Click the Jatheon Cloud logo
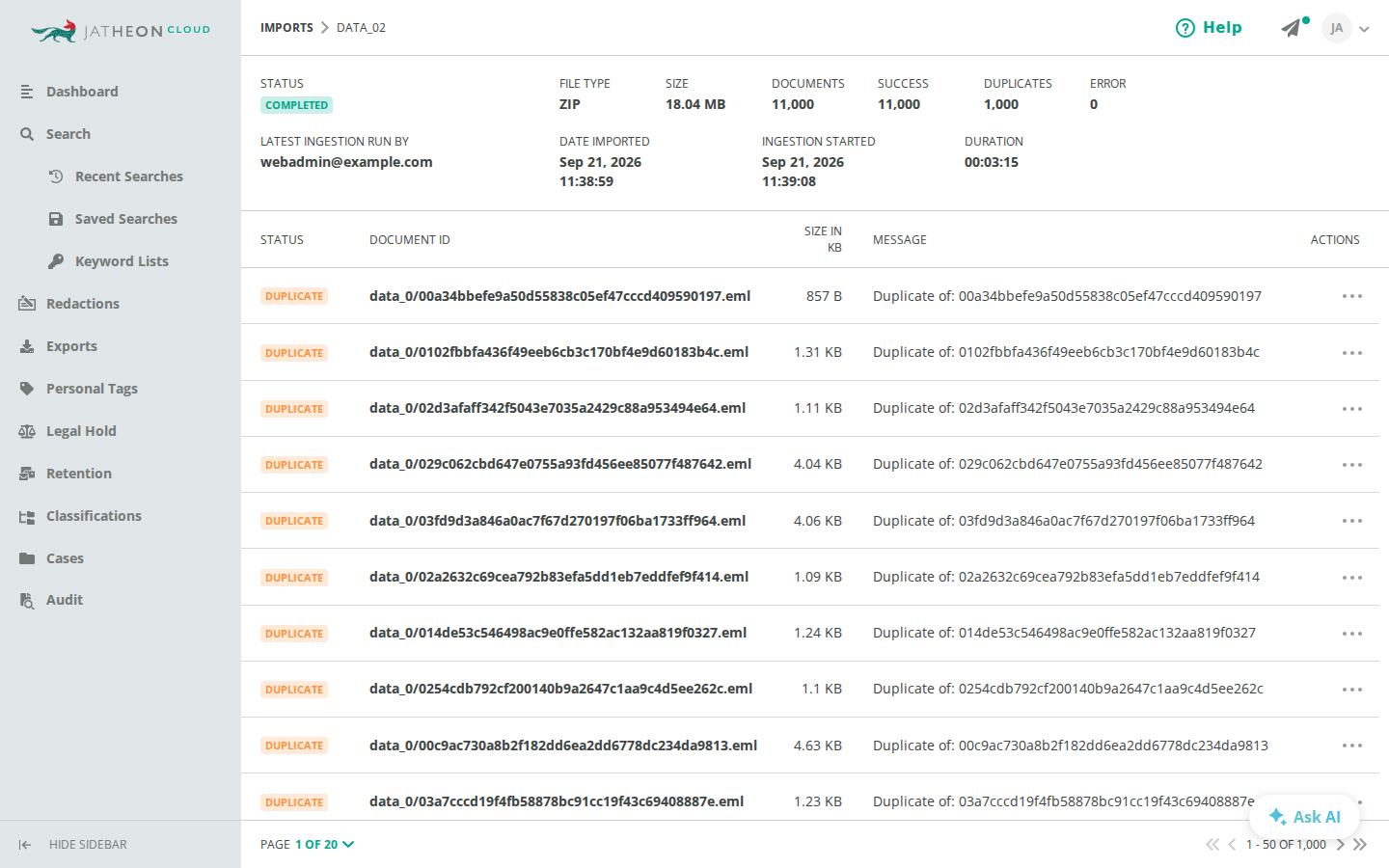1389x868 pixels. tap(121, 31)
